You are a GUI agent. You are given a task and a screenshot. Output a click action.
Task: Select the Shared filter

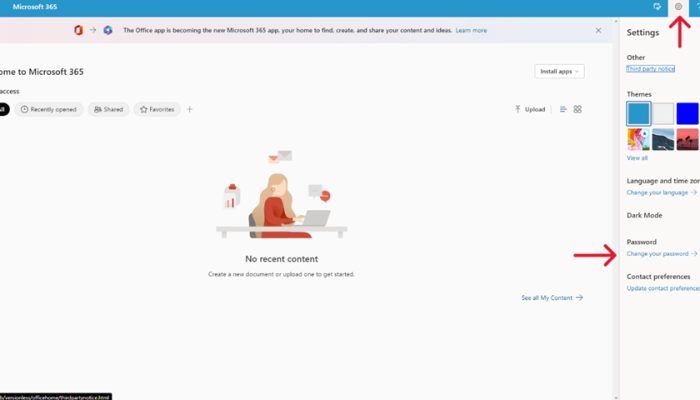click(x=108, y=109)
